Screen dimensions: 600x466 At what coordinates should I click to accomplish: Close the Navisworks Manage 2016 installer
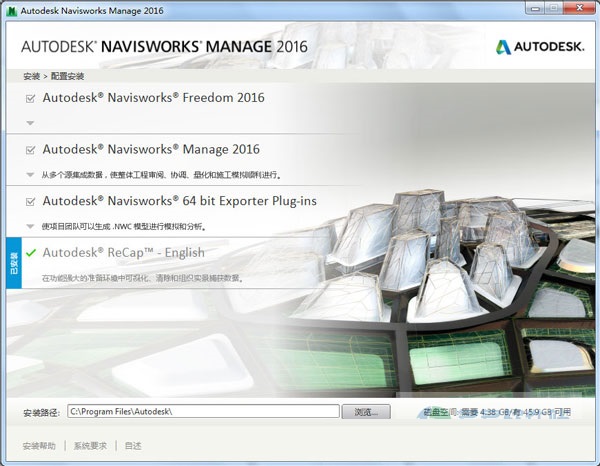click(579, 8)
